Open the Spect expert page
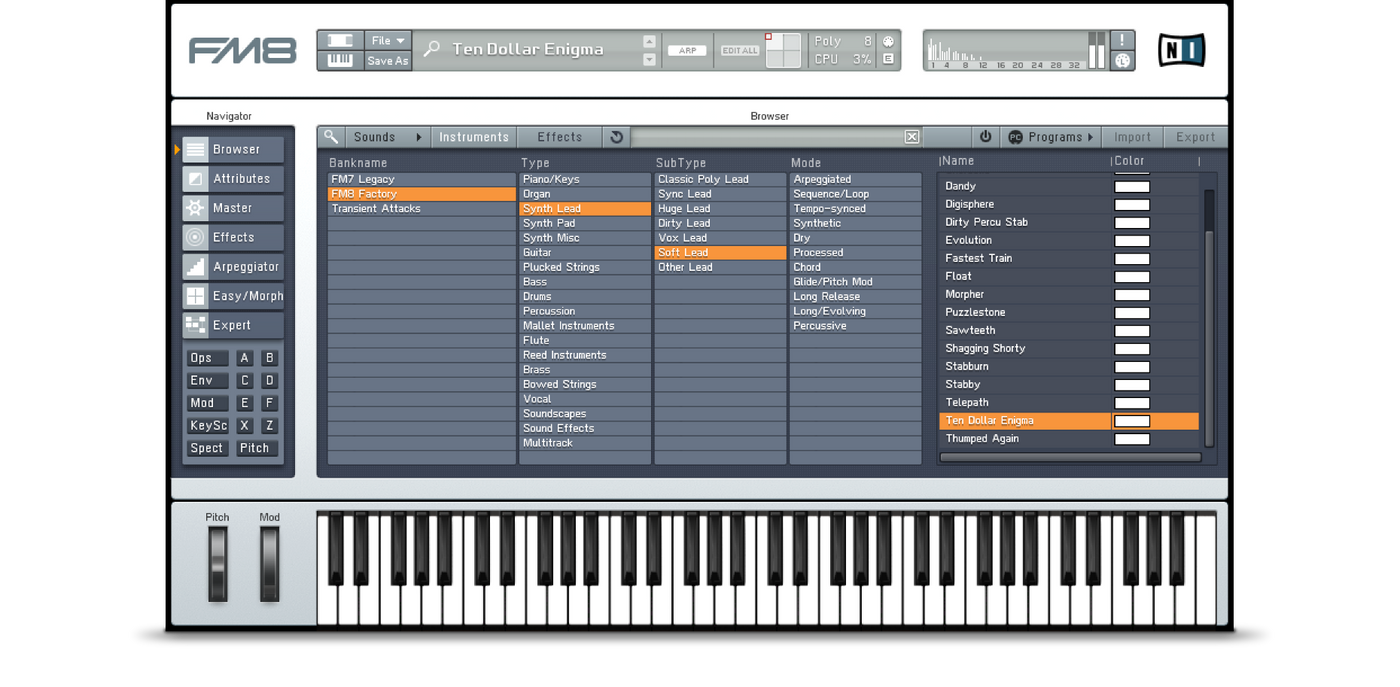This screenshot has height=687, width=1400. pyautogui.click(x=207, y=448)
